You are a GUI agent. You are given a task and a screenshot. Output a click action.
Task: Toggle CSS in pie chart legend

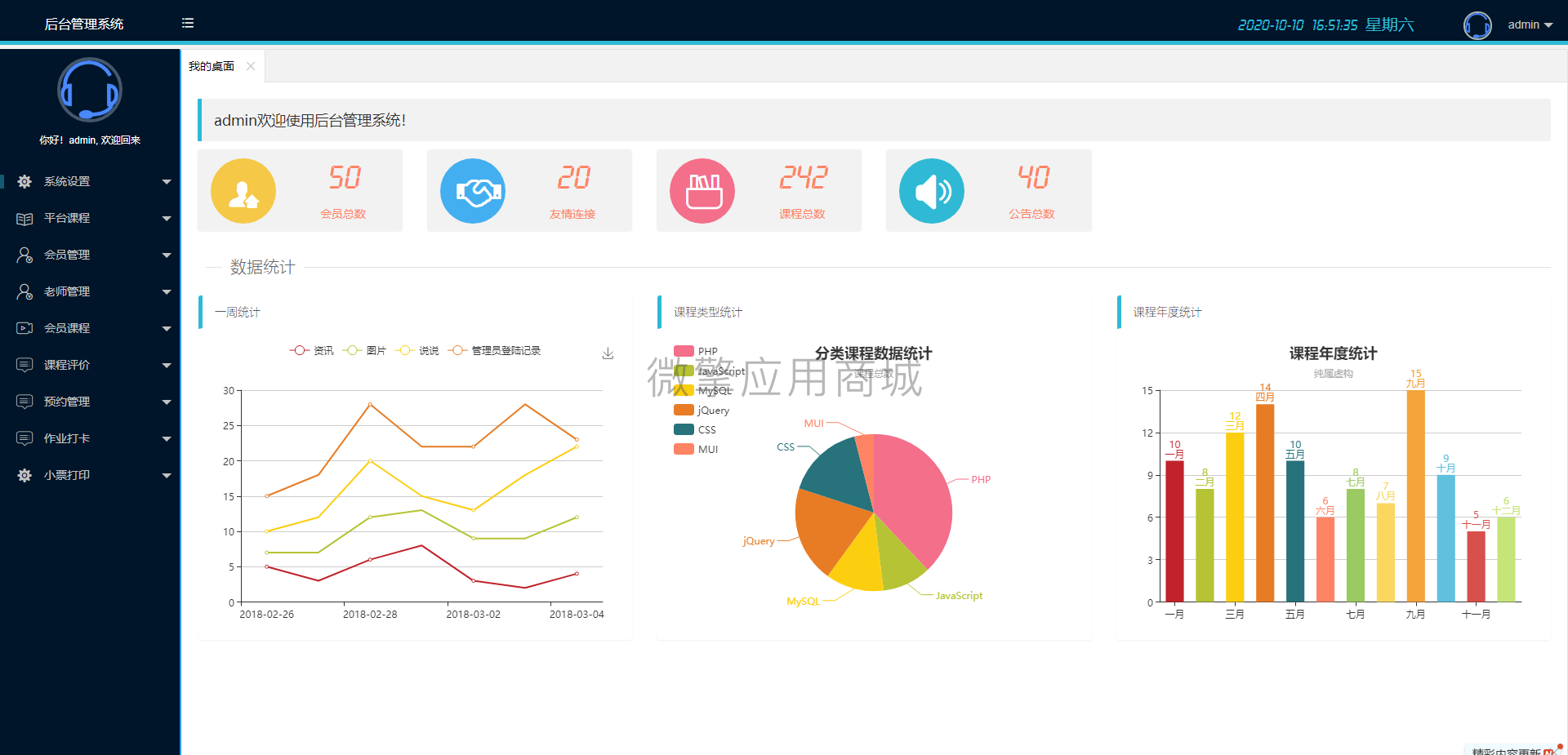click(x=695, y=430)
